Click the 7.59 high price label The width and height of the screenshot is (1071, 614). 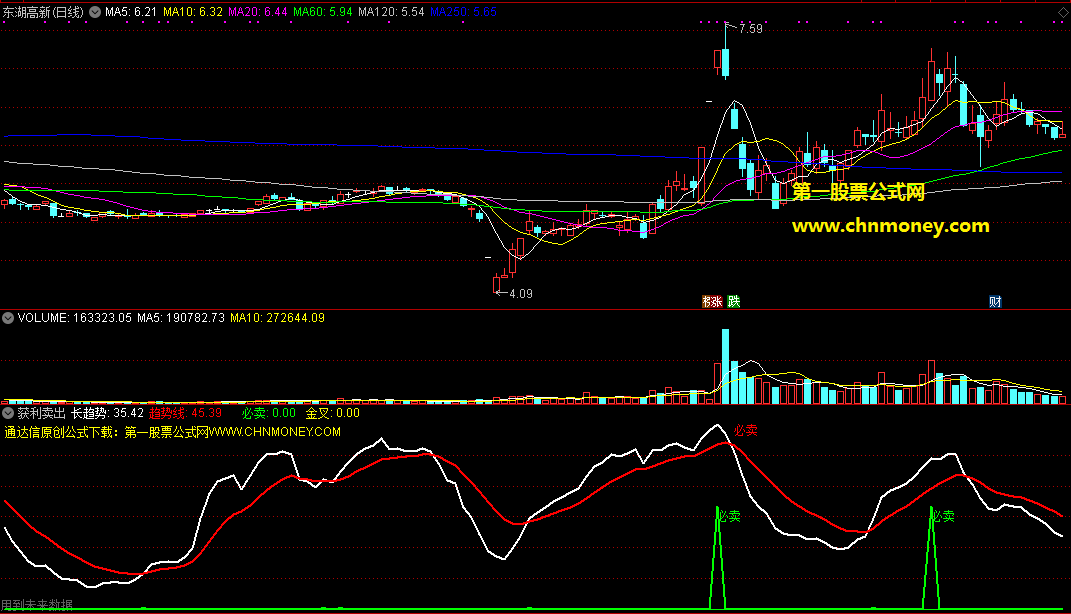(751, 29)
